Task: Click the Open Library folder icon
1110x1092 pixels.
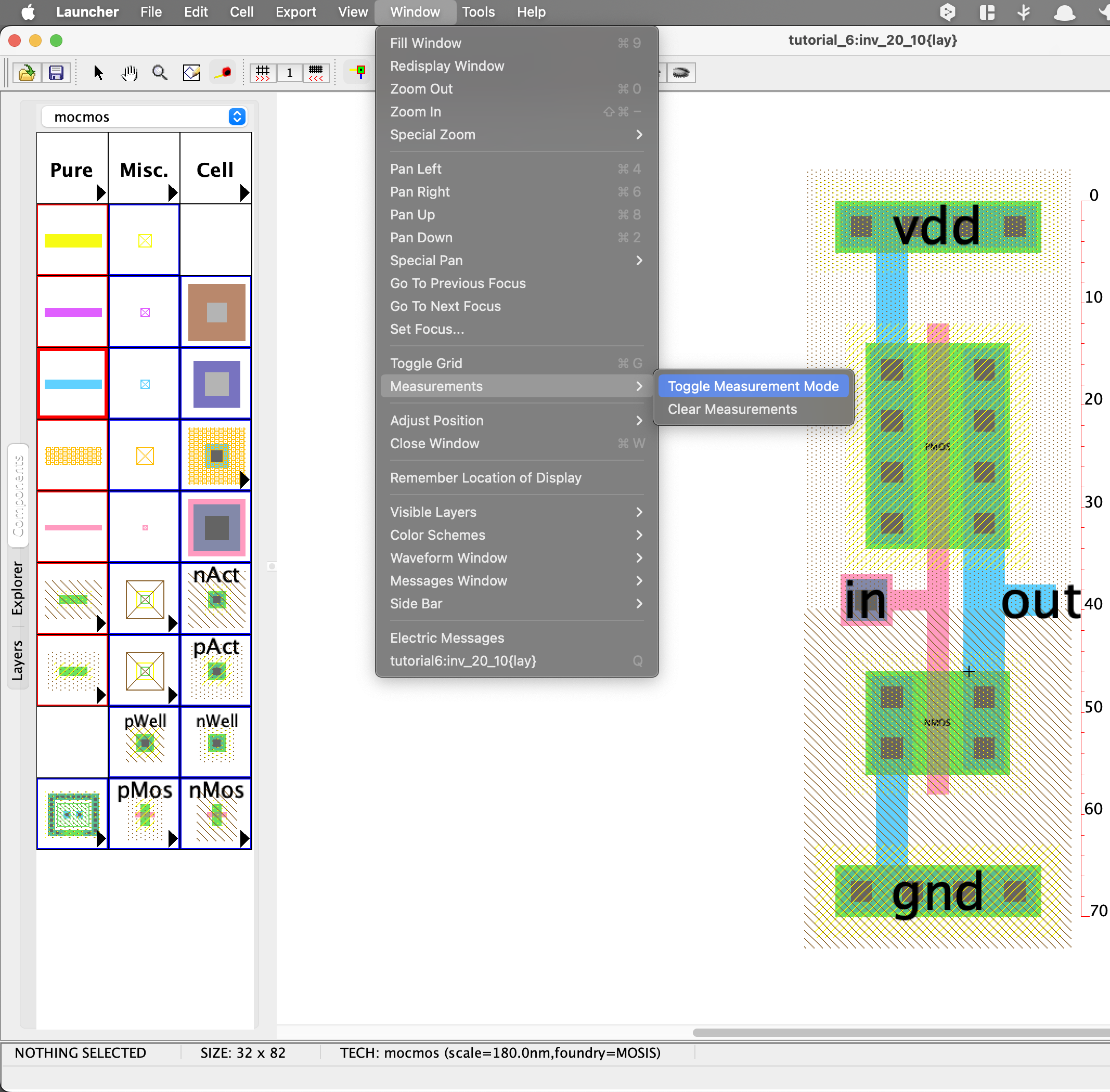Action: coord(27,73)
